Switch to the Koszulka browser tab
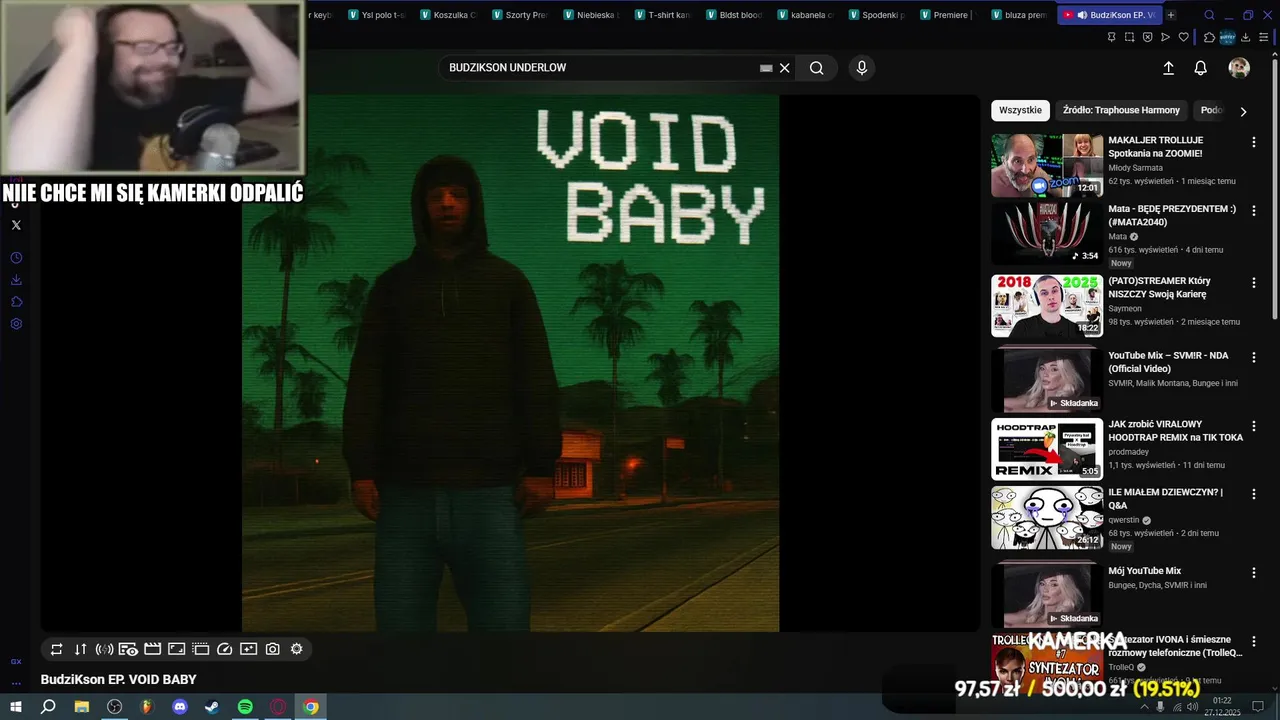Screen dimensions: 1280x720 coord(449,15)
